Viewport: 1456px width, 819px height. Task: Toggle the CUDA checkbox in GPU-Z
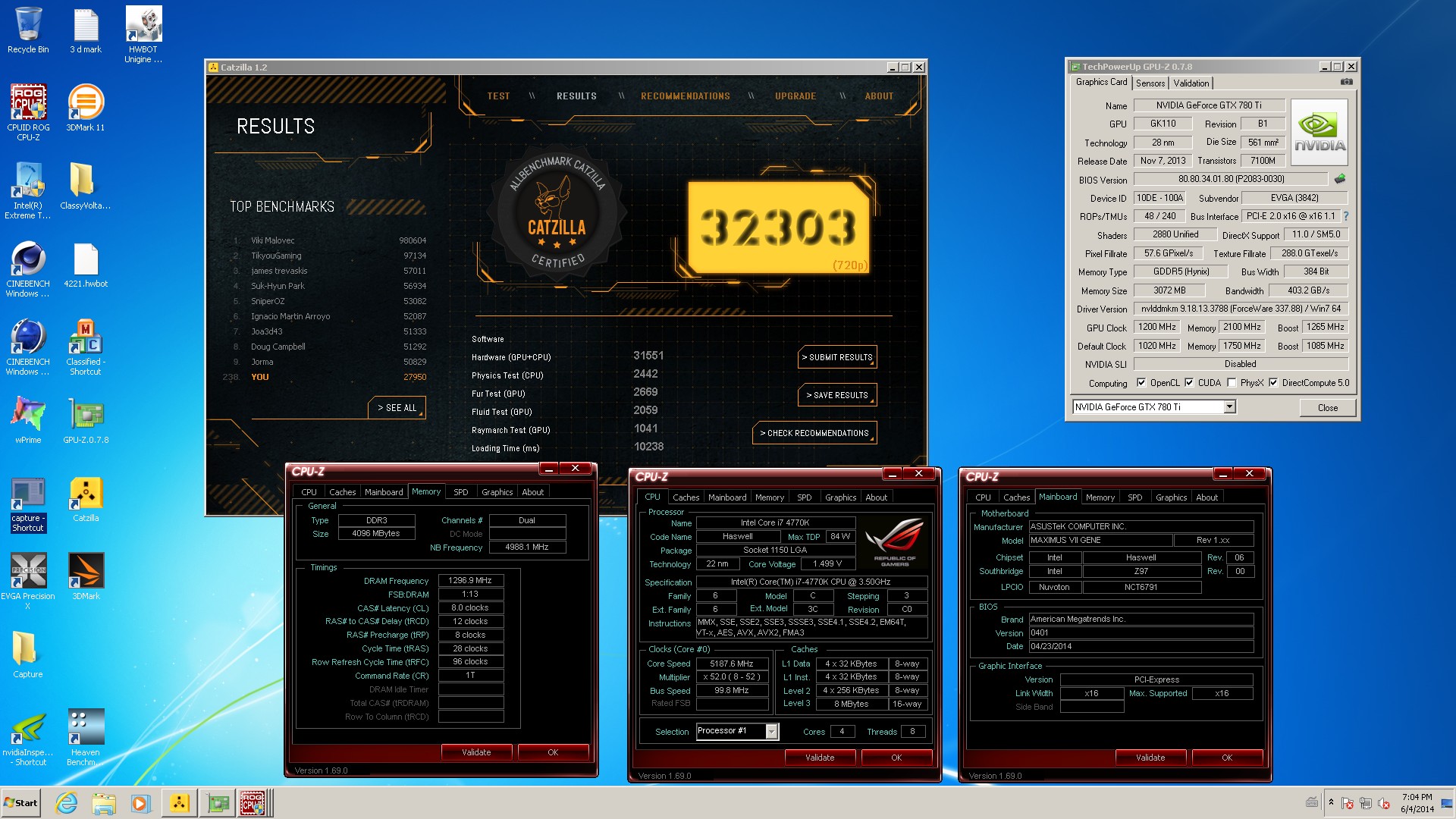[1189, 383]
